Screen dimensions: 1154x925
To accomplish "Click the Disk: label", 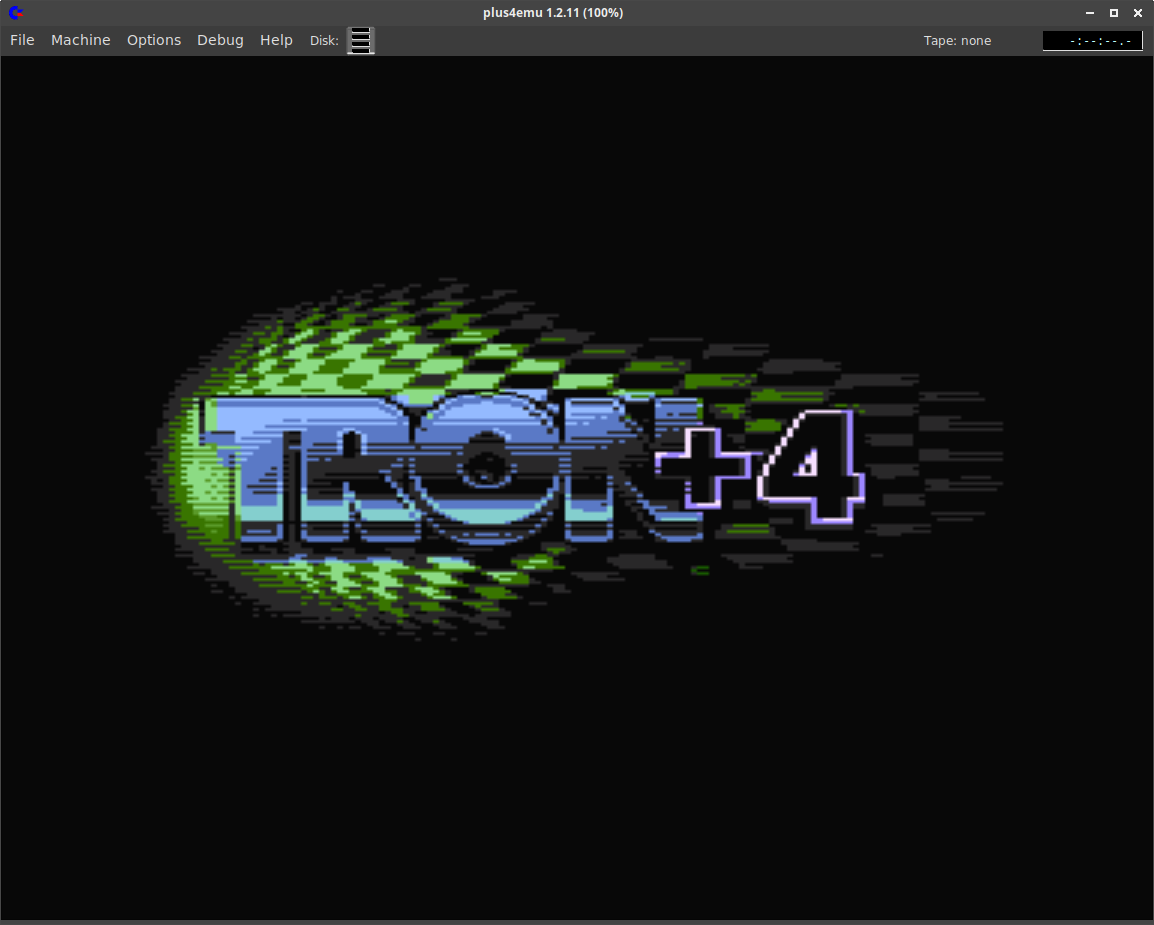I will click(324, 41).
